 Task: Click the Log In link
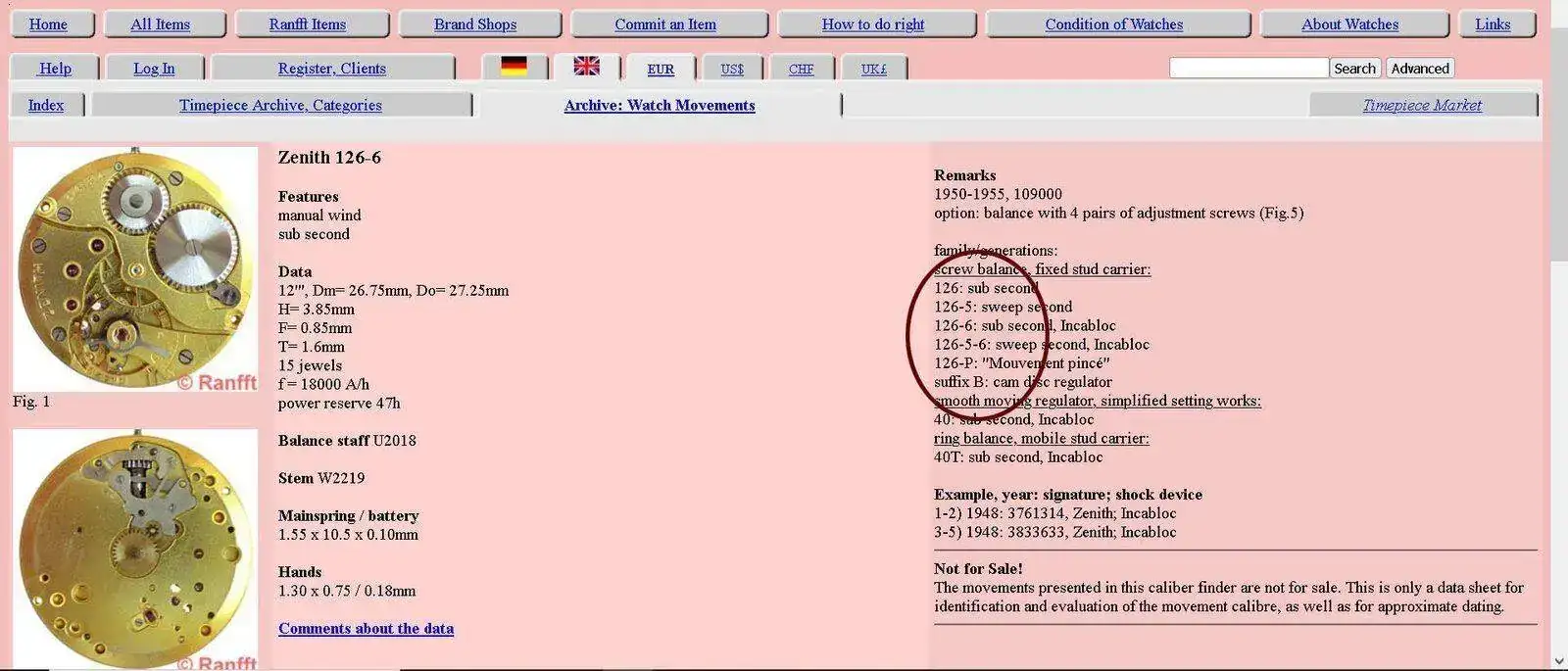click(154, 69)
